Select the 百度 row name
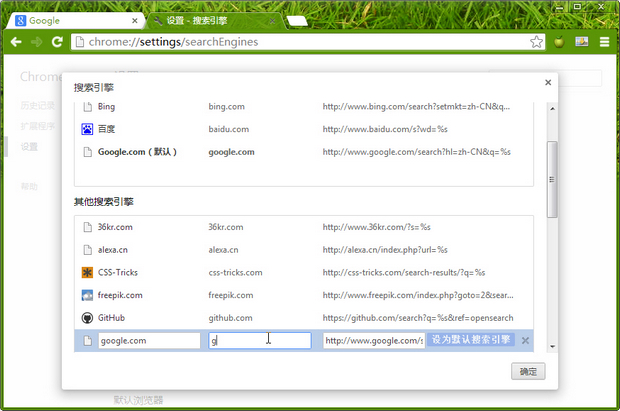Image resolution: width=620 pixels, height=411 pixels. (106, 129)
